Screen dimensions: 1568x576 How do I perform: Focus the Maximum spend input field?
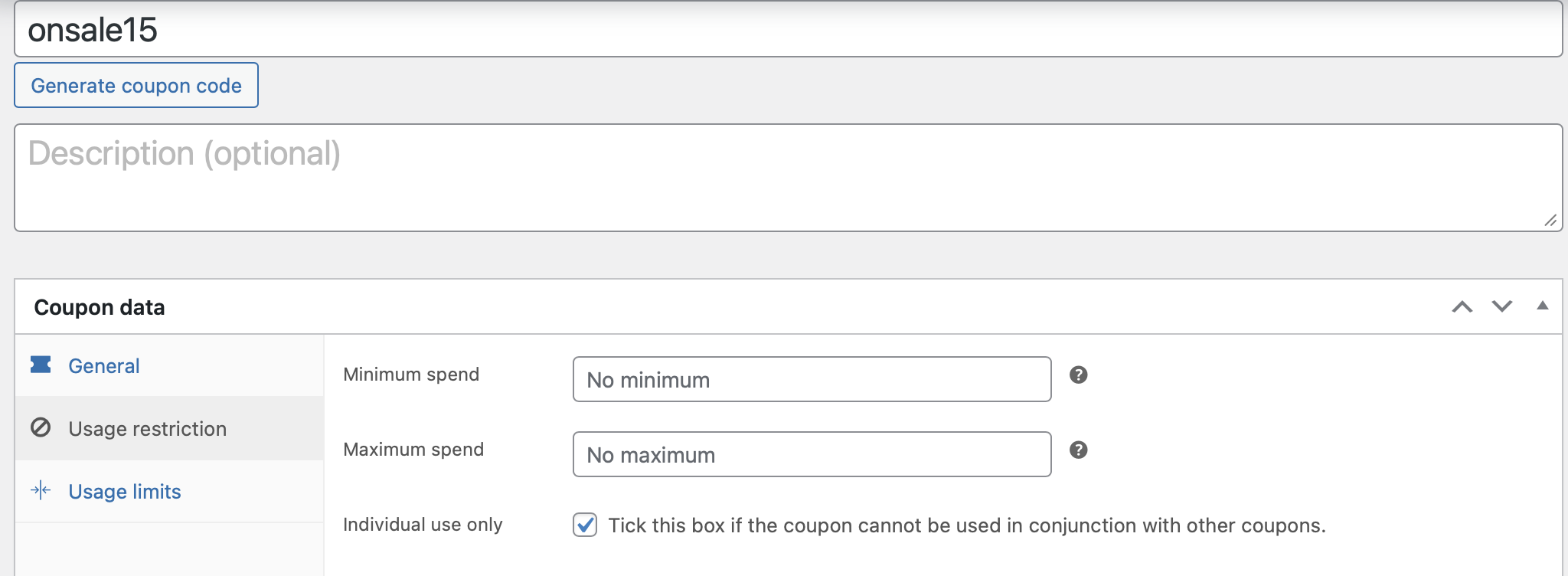pos(812,454)
